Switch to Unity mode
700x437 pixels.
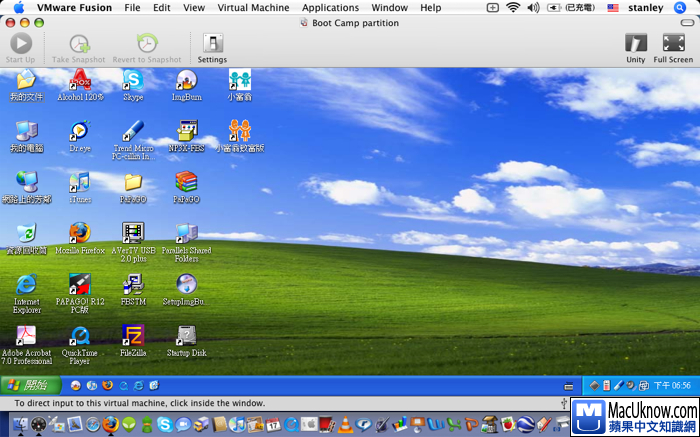click(x=635, y=47)
